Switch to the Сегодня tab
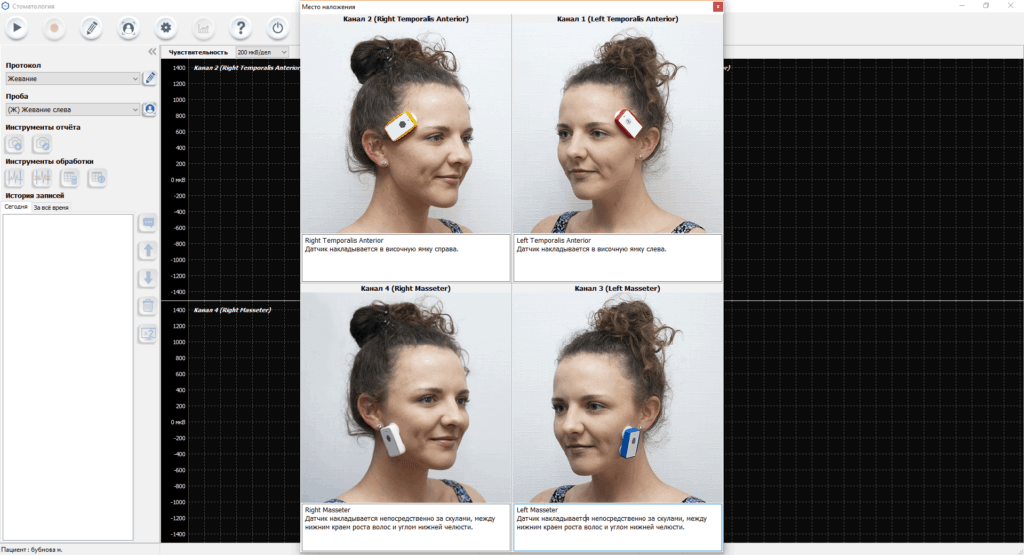 click(x=16, y=207)
